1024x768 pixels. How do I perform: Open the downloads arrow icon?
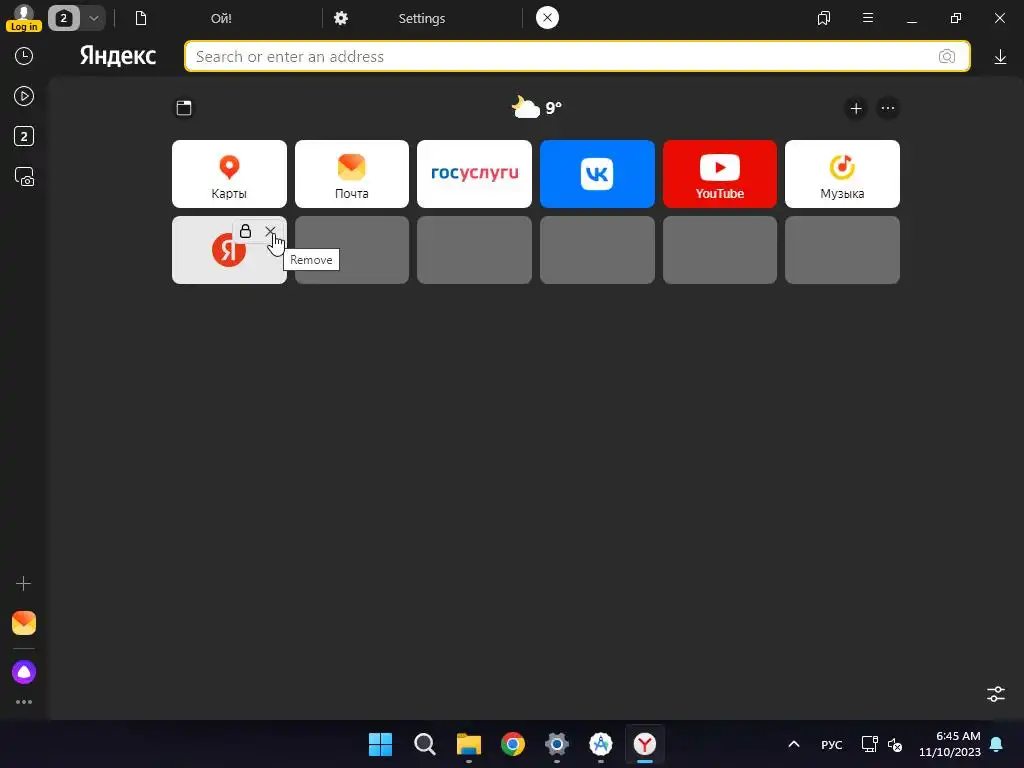(x=1000, y=57)
